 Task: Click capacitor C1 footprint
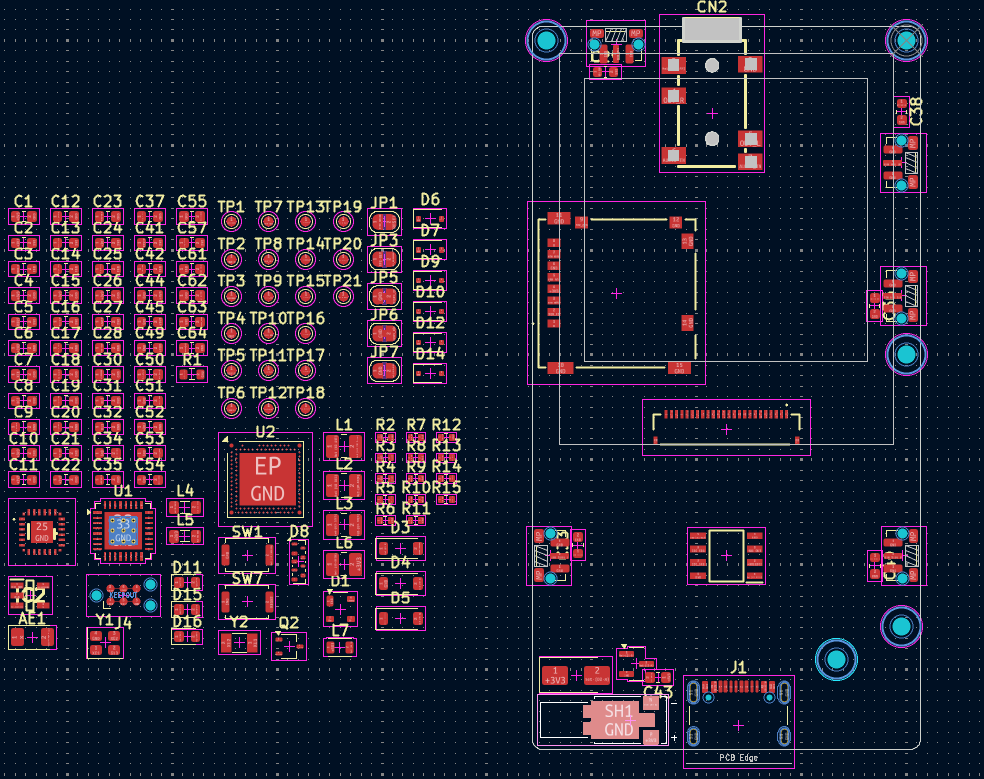[x=23, y=216]
